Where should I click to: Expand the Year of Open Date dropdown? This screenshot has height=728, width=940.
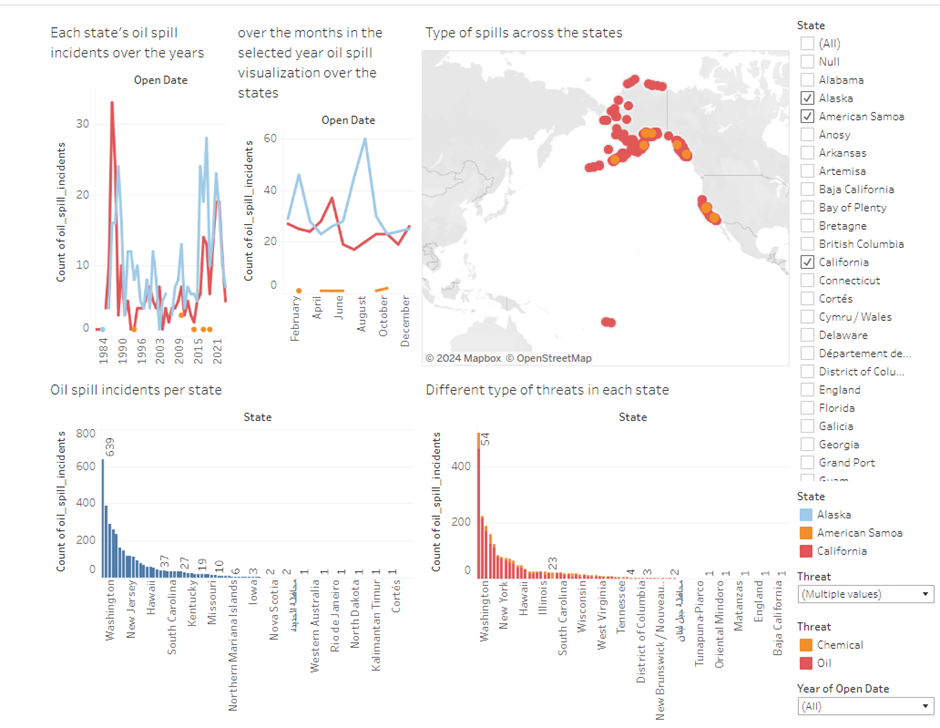coord(865,706)
